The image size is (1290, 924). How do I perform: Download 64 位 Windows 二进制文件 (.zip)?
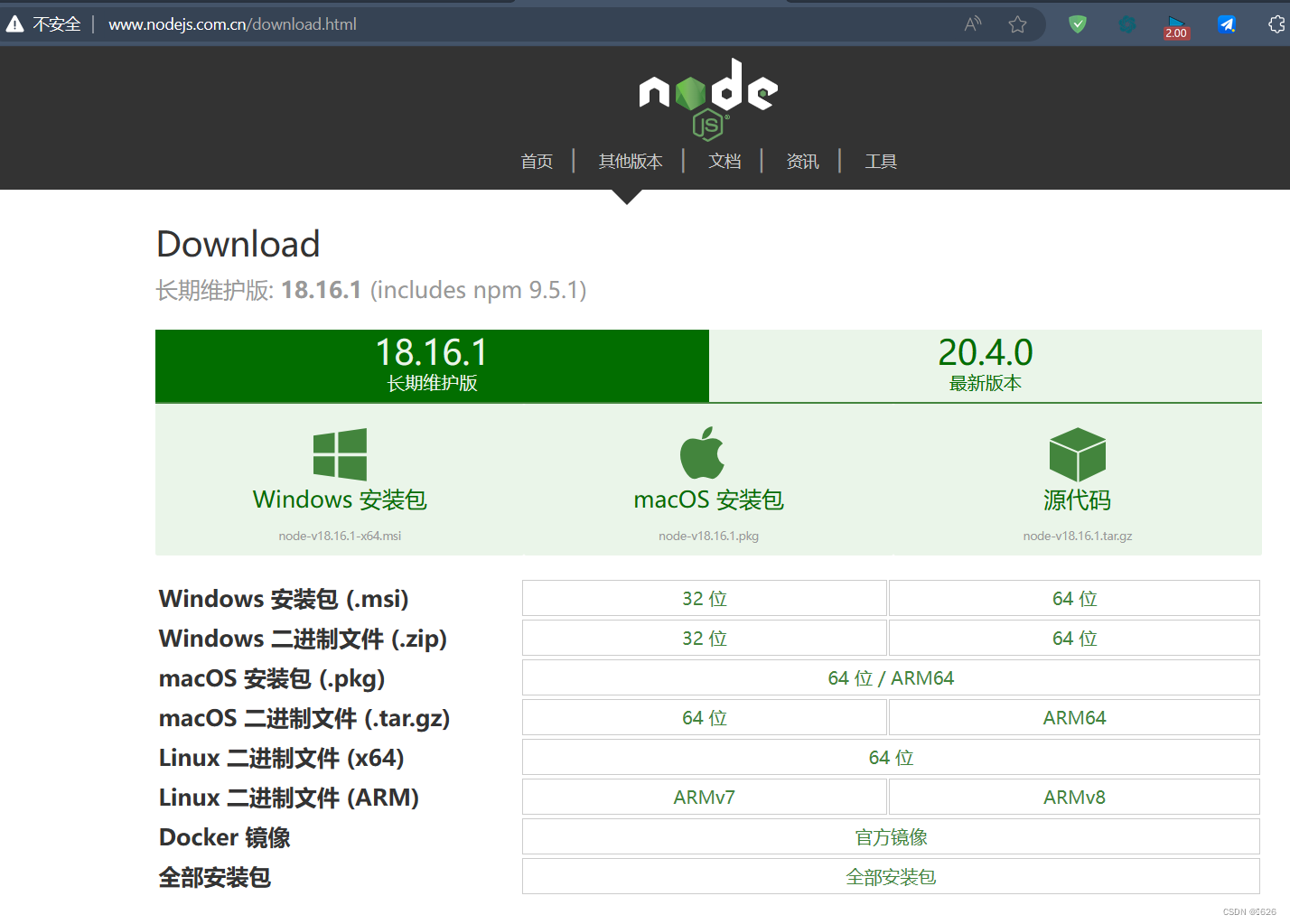point(1075,638)
